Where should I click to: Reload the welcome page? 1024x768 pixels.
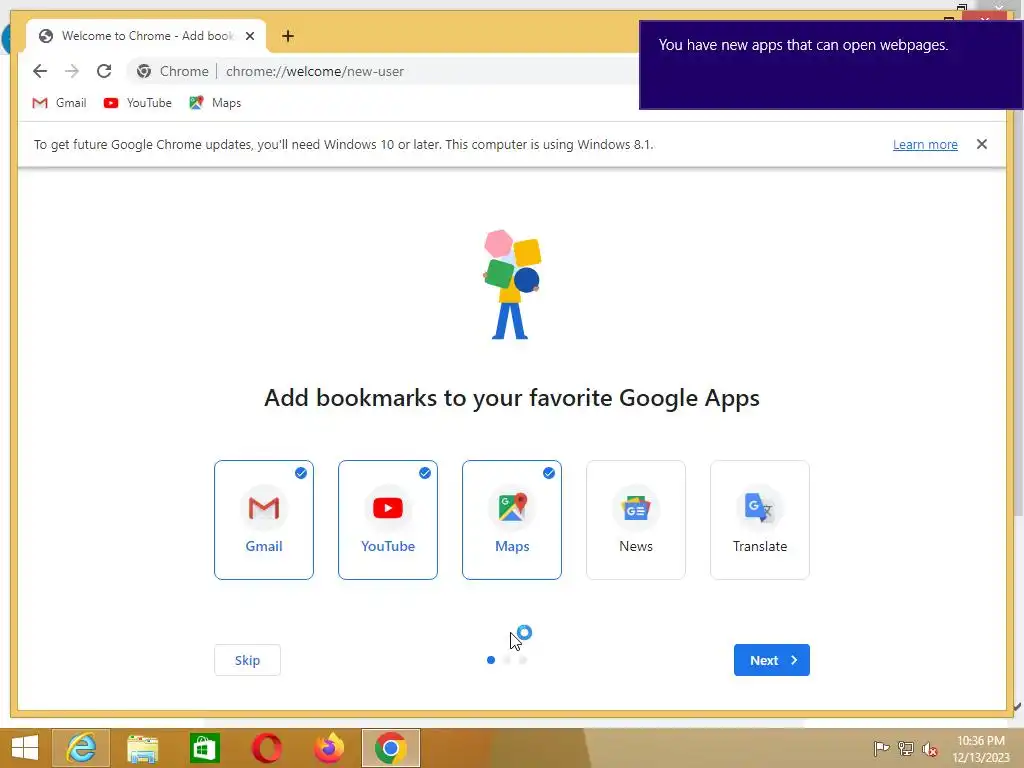click(104, 71)
